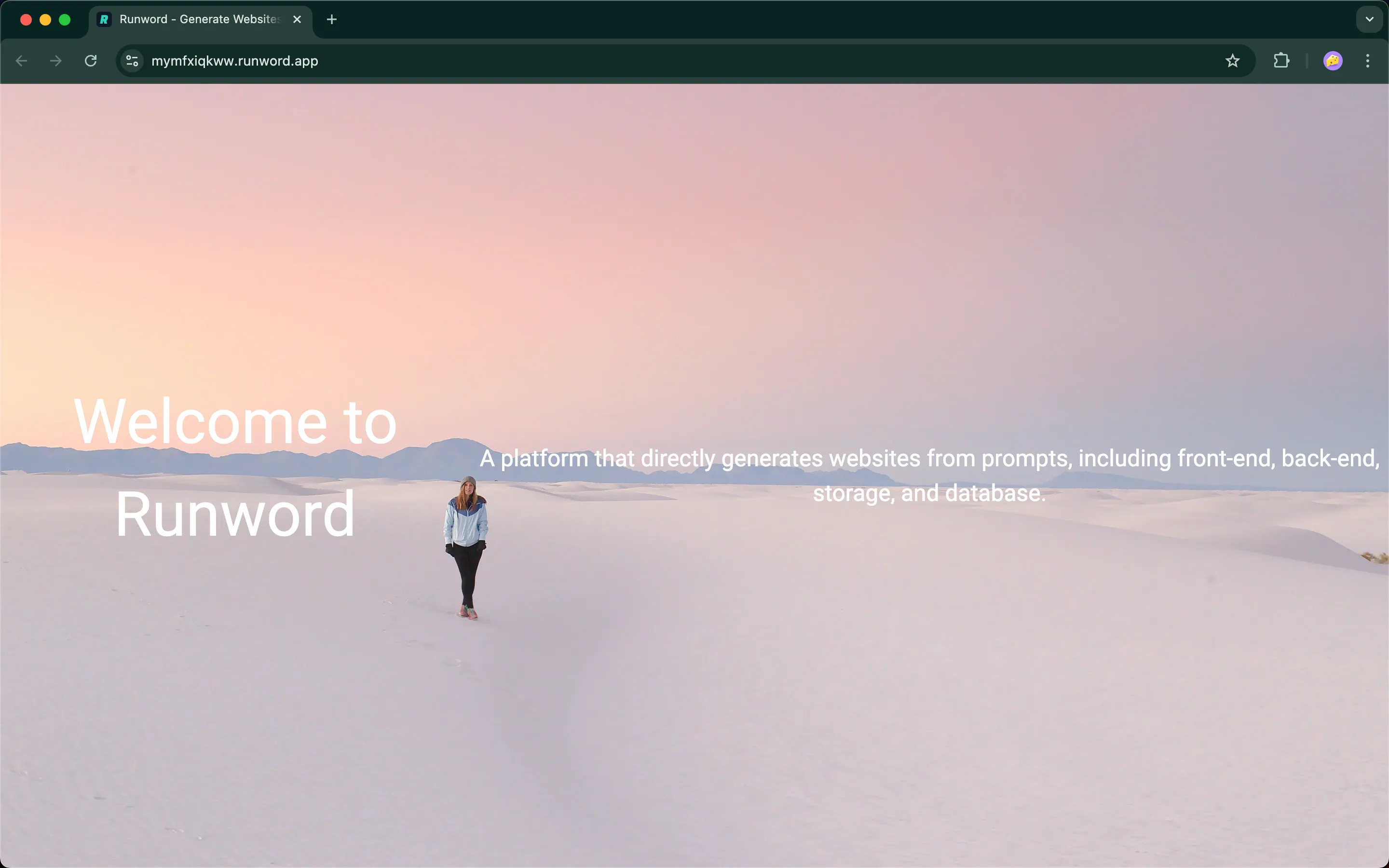1389x868 pixels.
Task: Bookmark this page with the star icon
Action: coord(1232,61)
